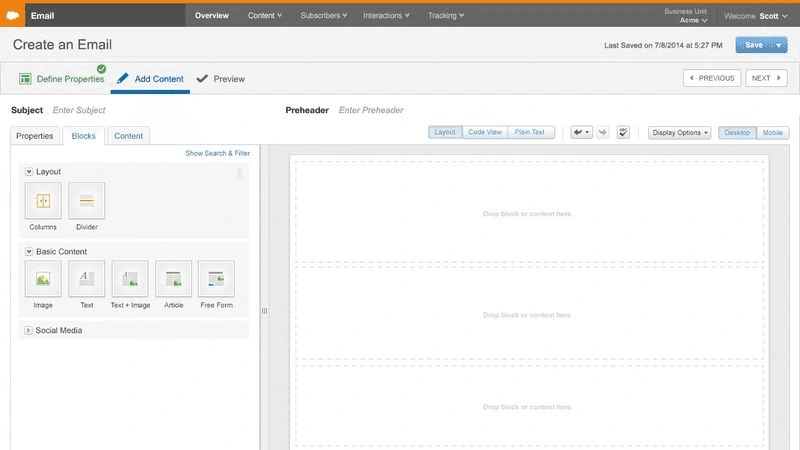This screenshot has height=450, width=800.
Task: Click the spell check icon
Action: tap(623, 133)
